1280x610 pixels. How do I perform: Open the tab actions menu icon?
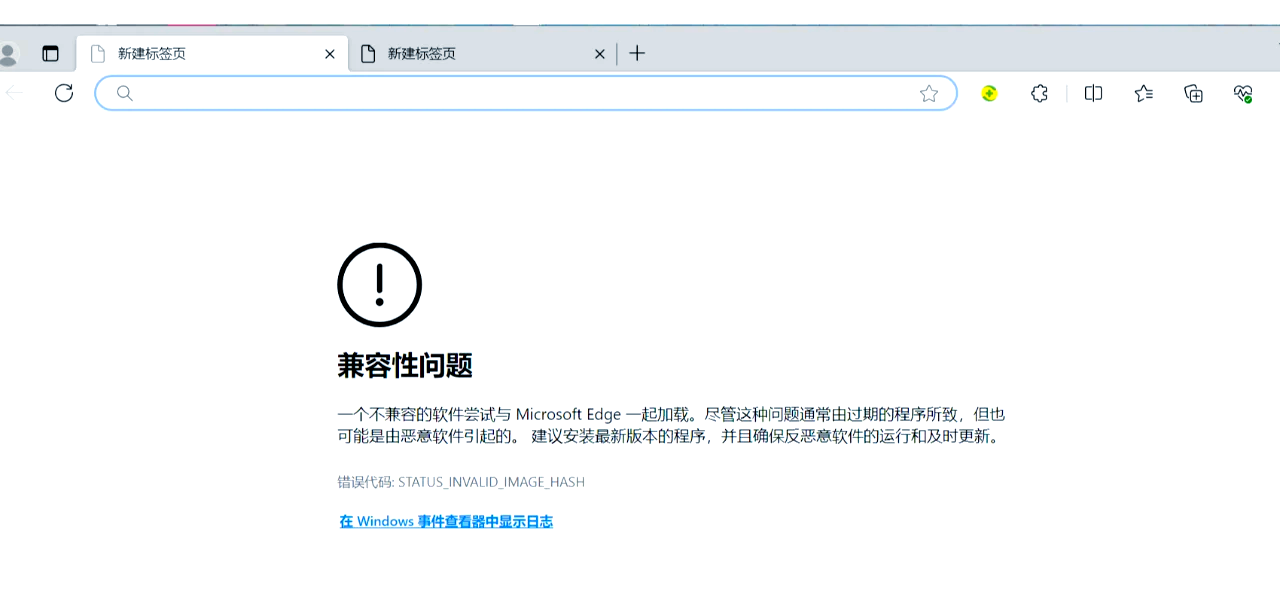pyautogui.click(x=50, y=54)
